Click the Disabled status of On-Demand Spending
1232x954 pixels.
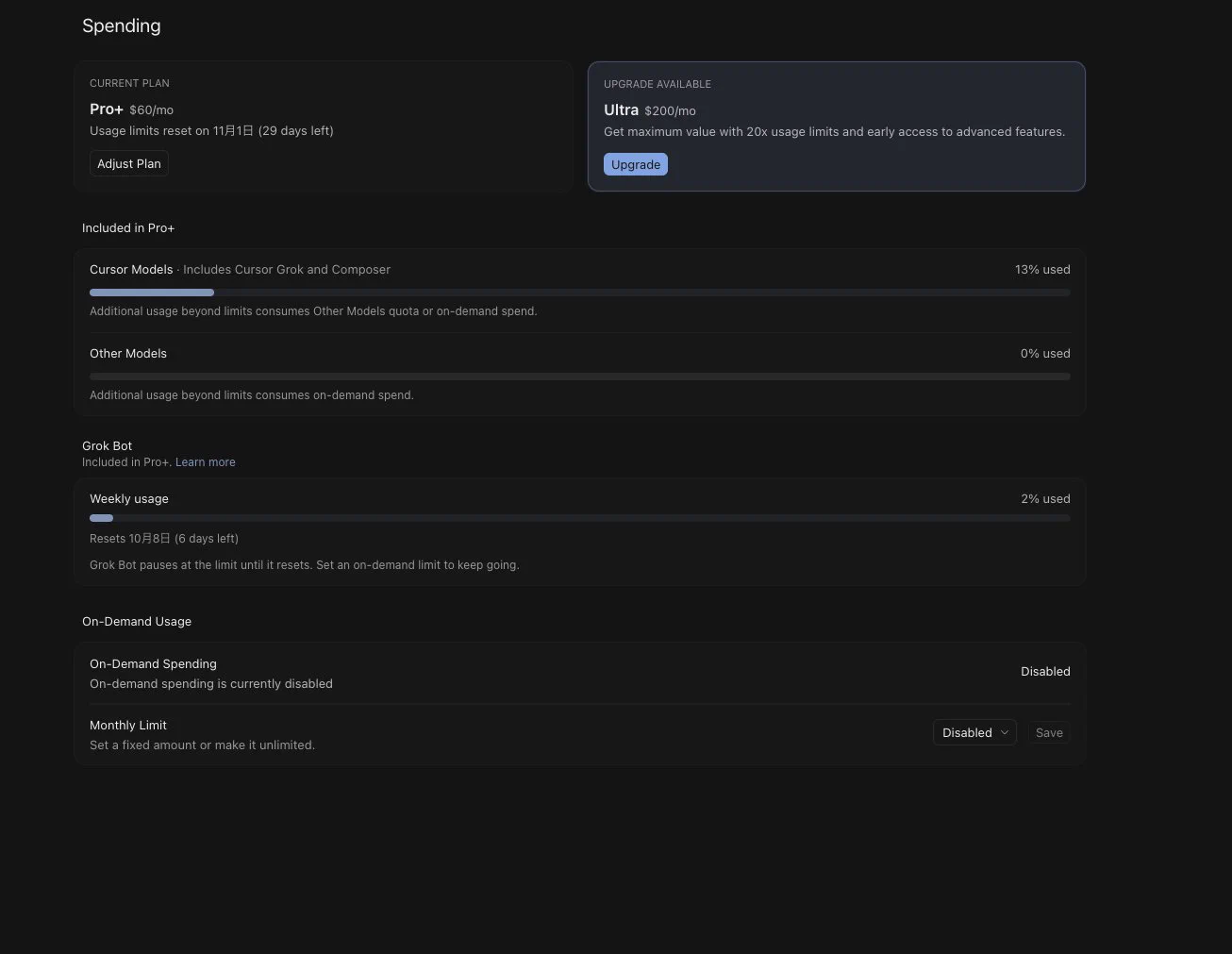coord(1045,672)
